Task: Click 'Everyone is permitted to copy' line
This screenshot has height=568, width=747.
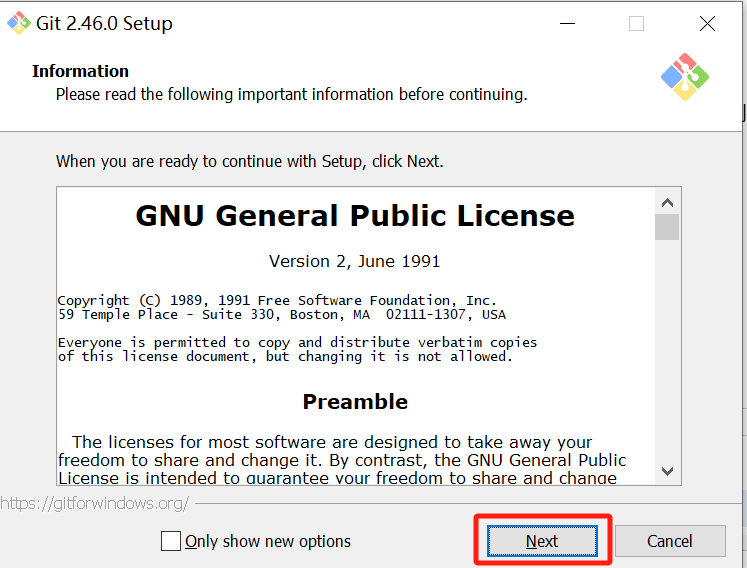Action: click(x=297, y=343)
